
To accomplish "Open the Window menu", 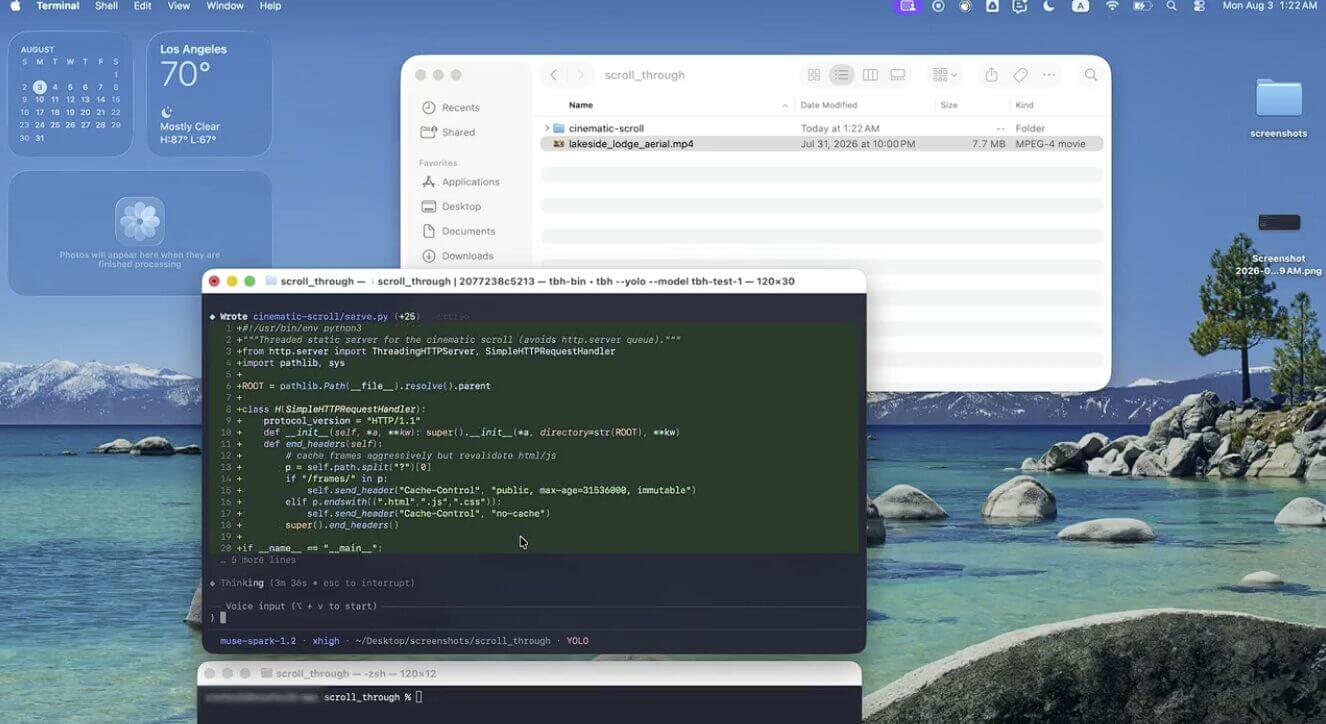I will (x=225, y=6).
